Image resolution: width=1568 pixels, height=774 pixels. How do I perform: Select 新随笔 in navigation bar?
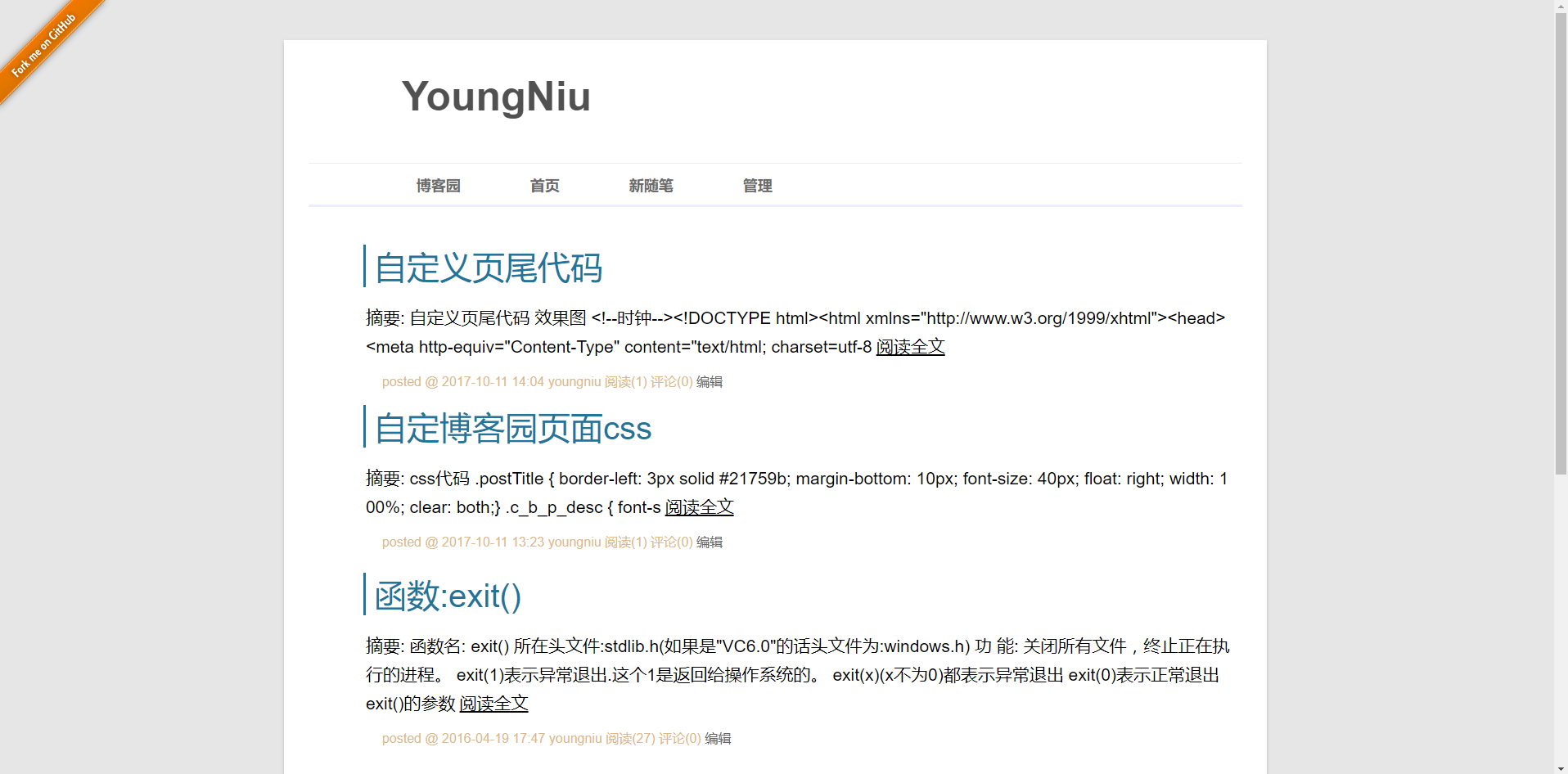[651, 186]
